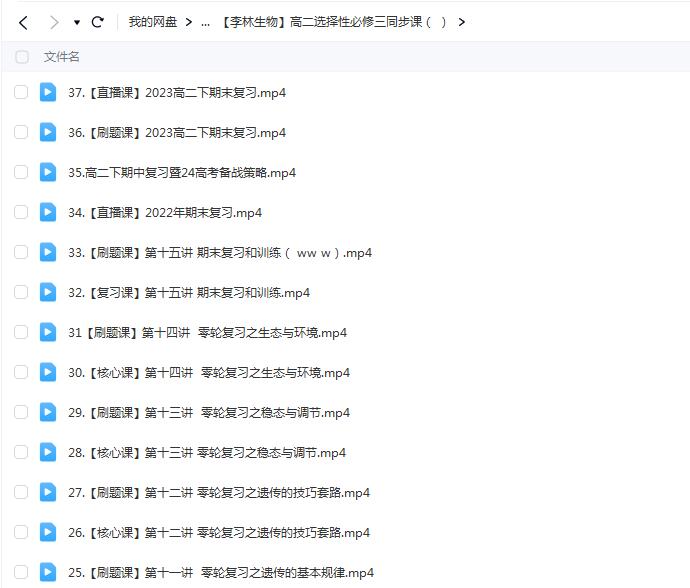Open 33.【刷题课】第十五讲 期末复习和训练 file
Image resolution: width=690 pixels, height=588 pixels.
220,253
